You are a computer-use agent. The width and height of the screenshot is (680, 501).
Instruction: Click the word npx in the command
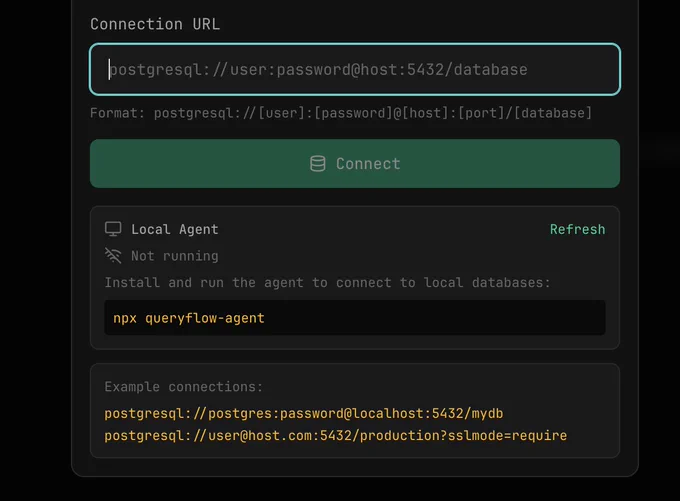click(125, 318)
